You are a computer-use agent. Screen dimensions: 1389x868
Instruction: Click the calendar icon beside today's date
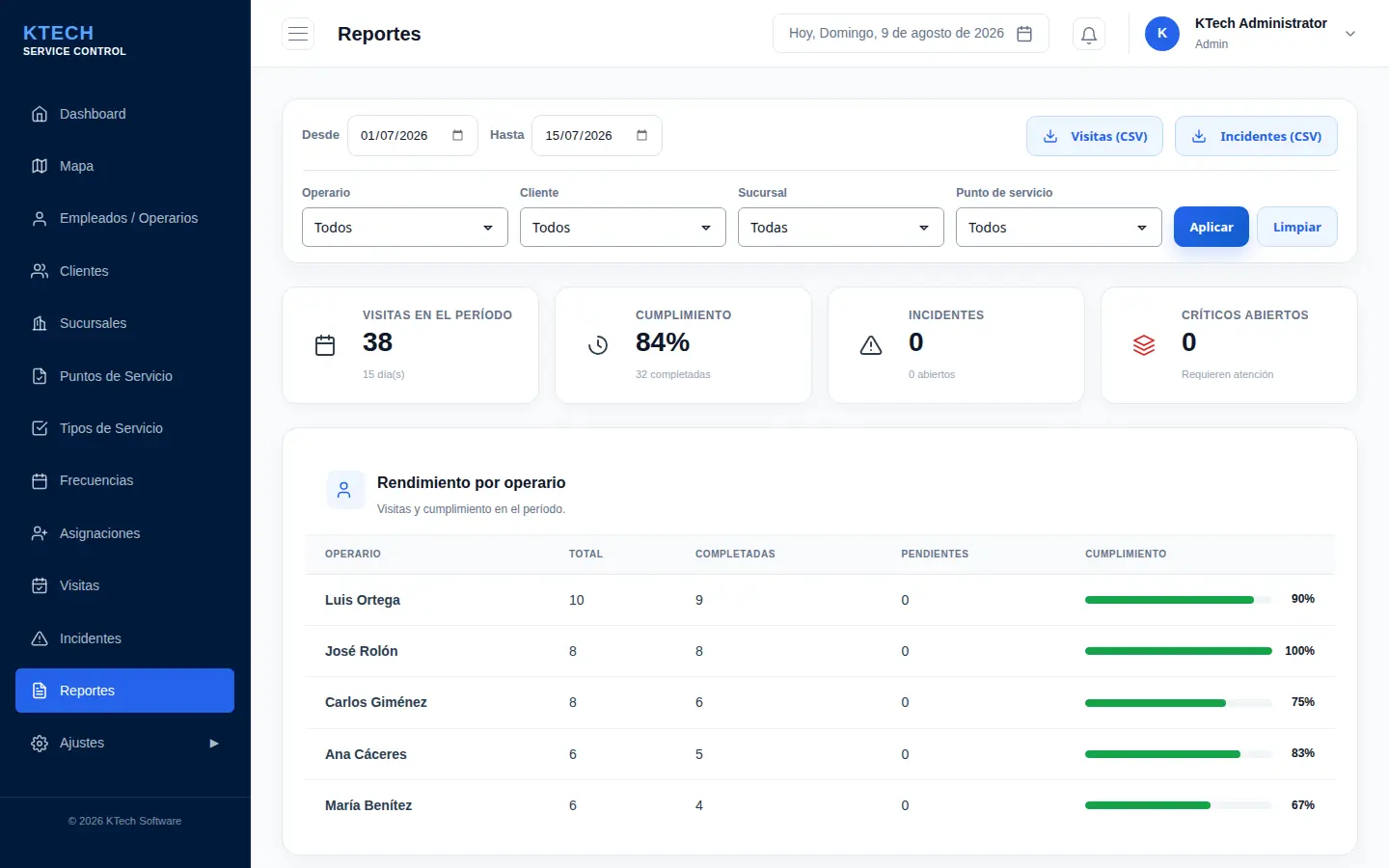(1024, 34)
